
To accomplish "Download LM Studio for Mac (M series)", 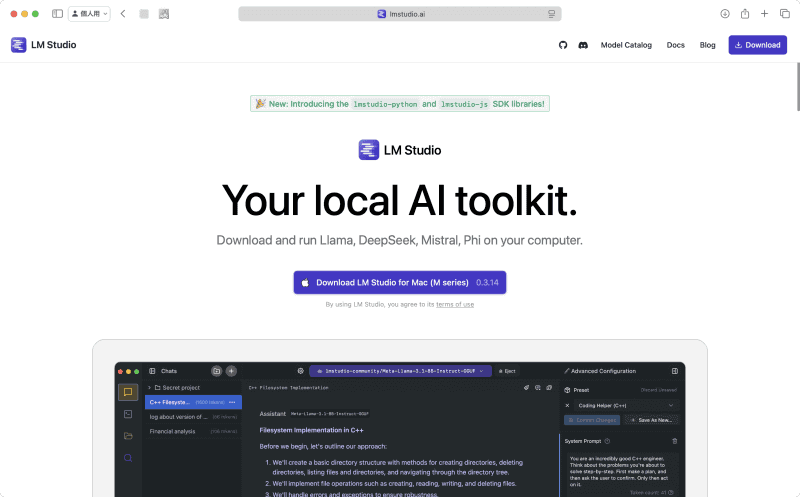I will [x=400, y=282].
